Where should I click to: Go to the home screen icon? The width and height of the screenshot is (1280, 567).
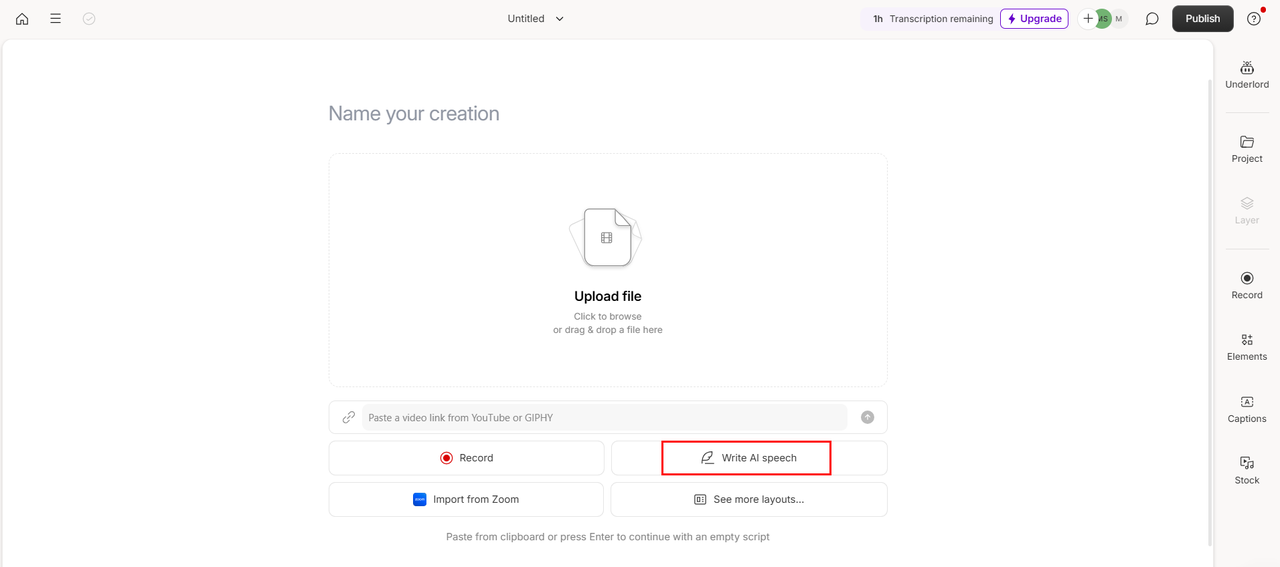tap(22, 19)
